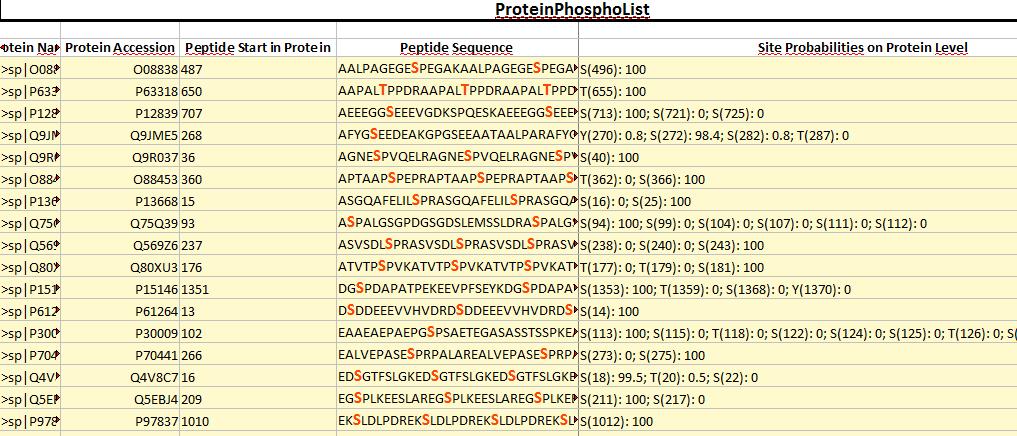Image resolution: width=1017 pixels, height=436 pixels.
Task: Select site probabilities cell starting Y(270): 0.8
Action: 798,136
